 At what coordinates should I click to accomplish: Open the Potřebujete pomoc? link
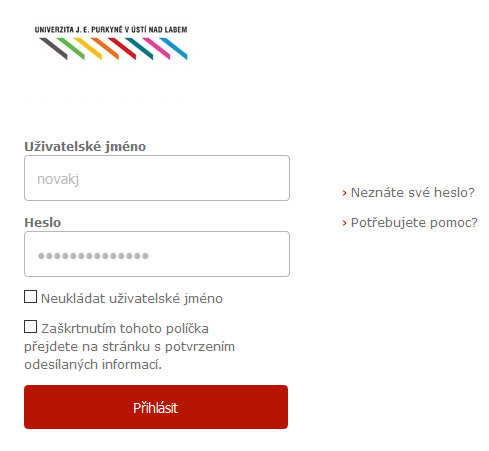414,223
